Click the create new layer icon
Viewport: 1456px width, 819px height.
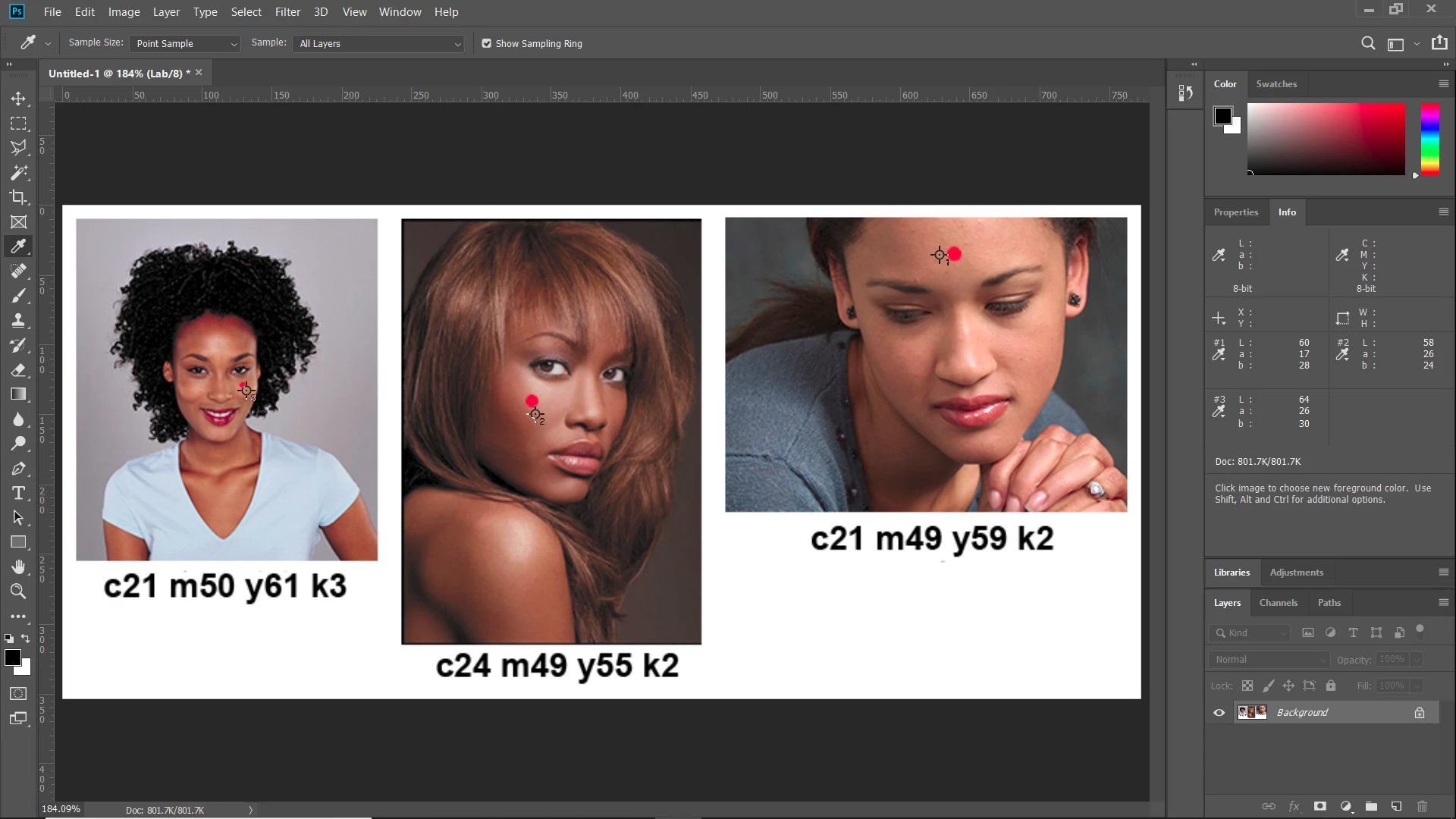[x=1396, y=806]
